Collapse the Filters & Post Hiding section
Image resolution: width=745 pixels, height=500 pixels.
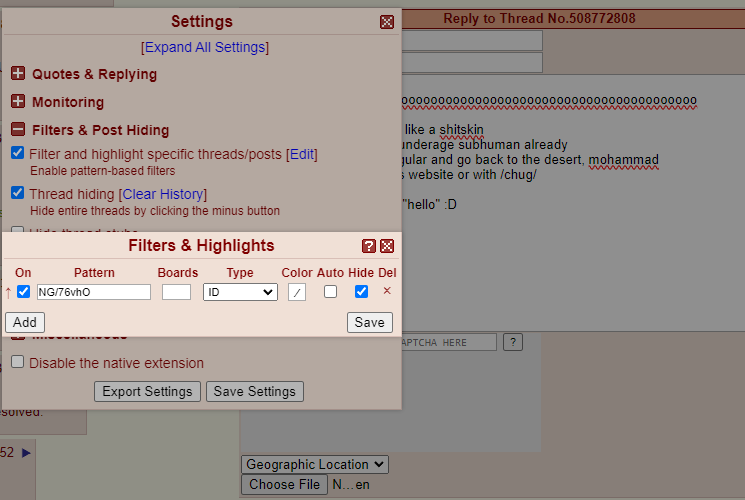[x=18, y=129]
